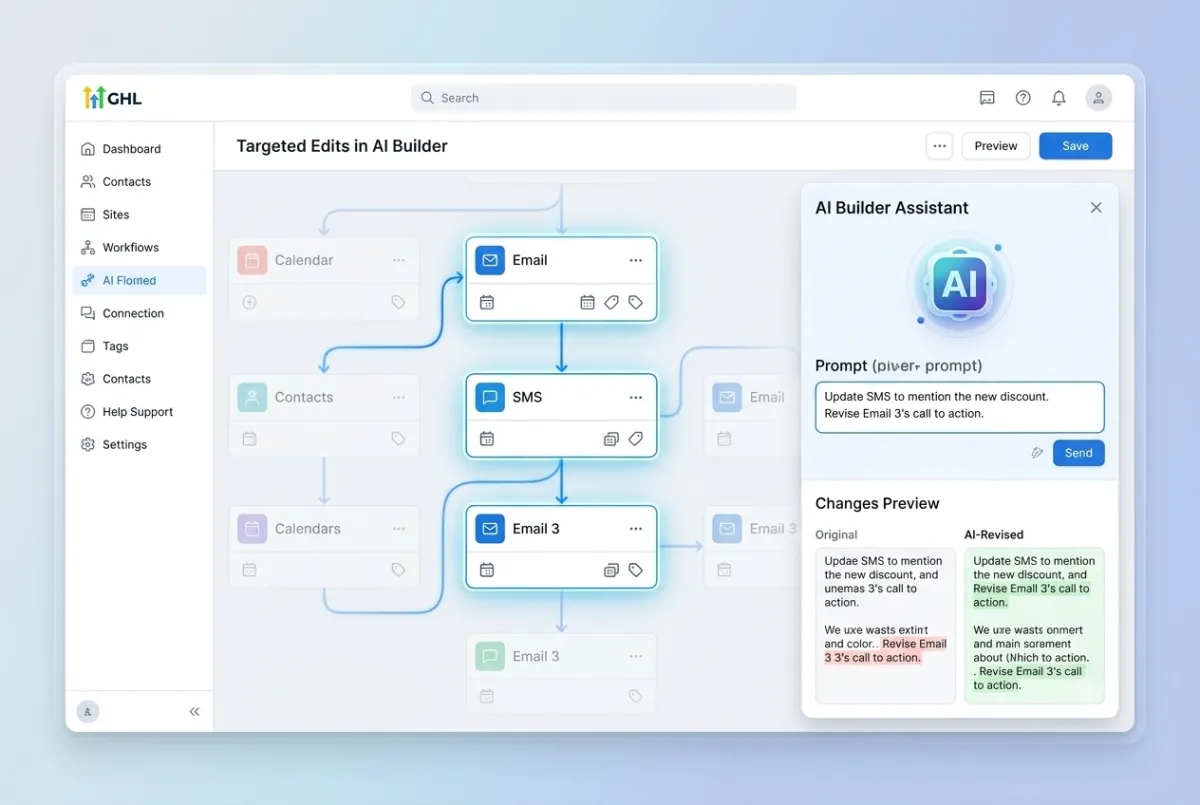Click the SMS node's chat bubble icon

pyautogui.click(x=489, y=397)
